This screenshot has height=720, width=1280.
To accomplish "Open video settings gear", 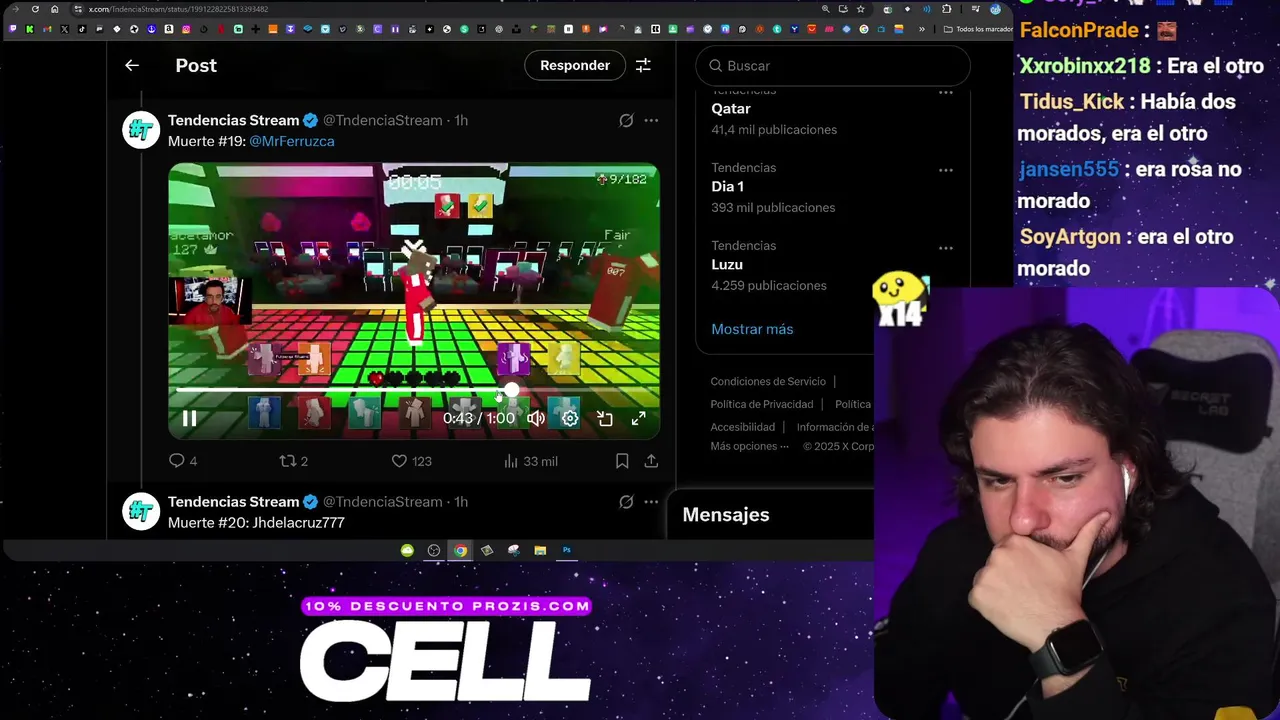I will tap(570, 418).
